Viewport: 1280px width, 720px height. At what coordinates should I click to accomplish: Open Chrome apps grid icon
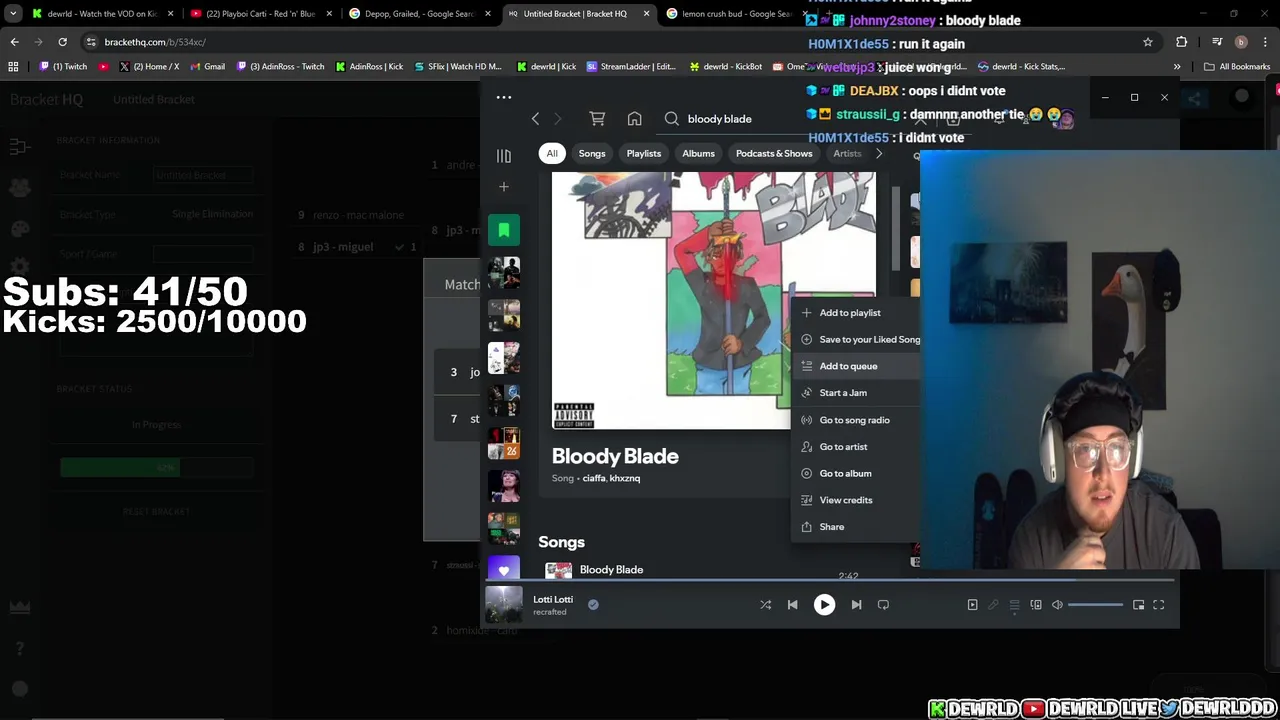click(x=13, y=67)
